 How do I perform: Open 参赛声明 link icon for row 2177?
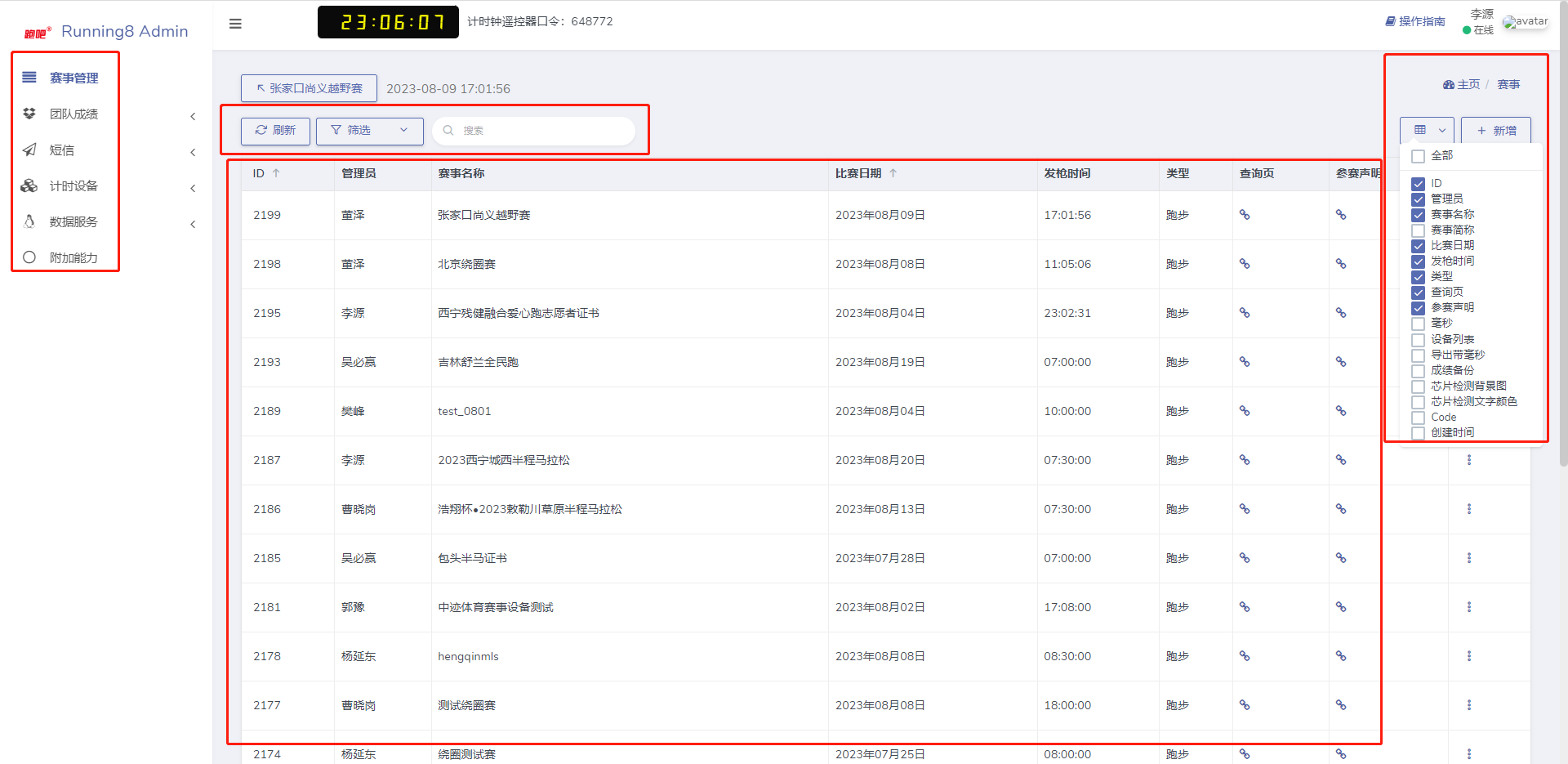coord(1341,705)
